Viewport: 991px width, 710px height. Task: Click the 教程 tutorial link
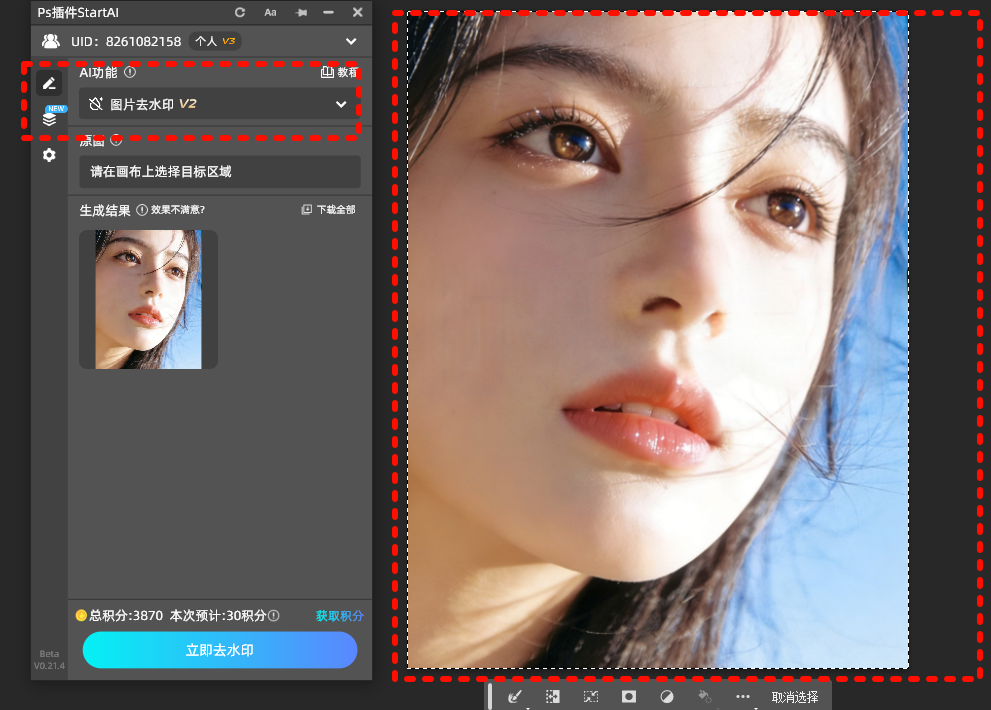(x=339, y=72)
